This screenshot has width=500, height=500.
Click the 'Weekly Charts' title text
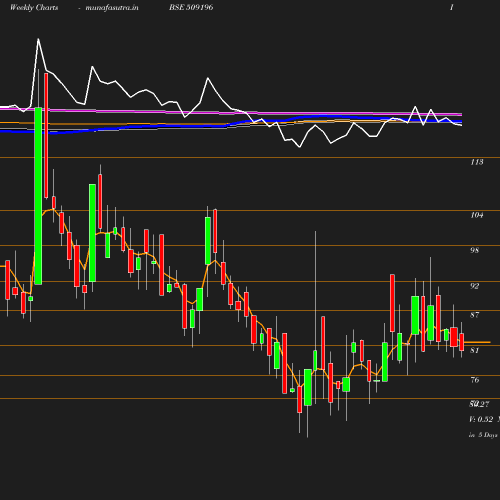pos(34,8)
